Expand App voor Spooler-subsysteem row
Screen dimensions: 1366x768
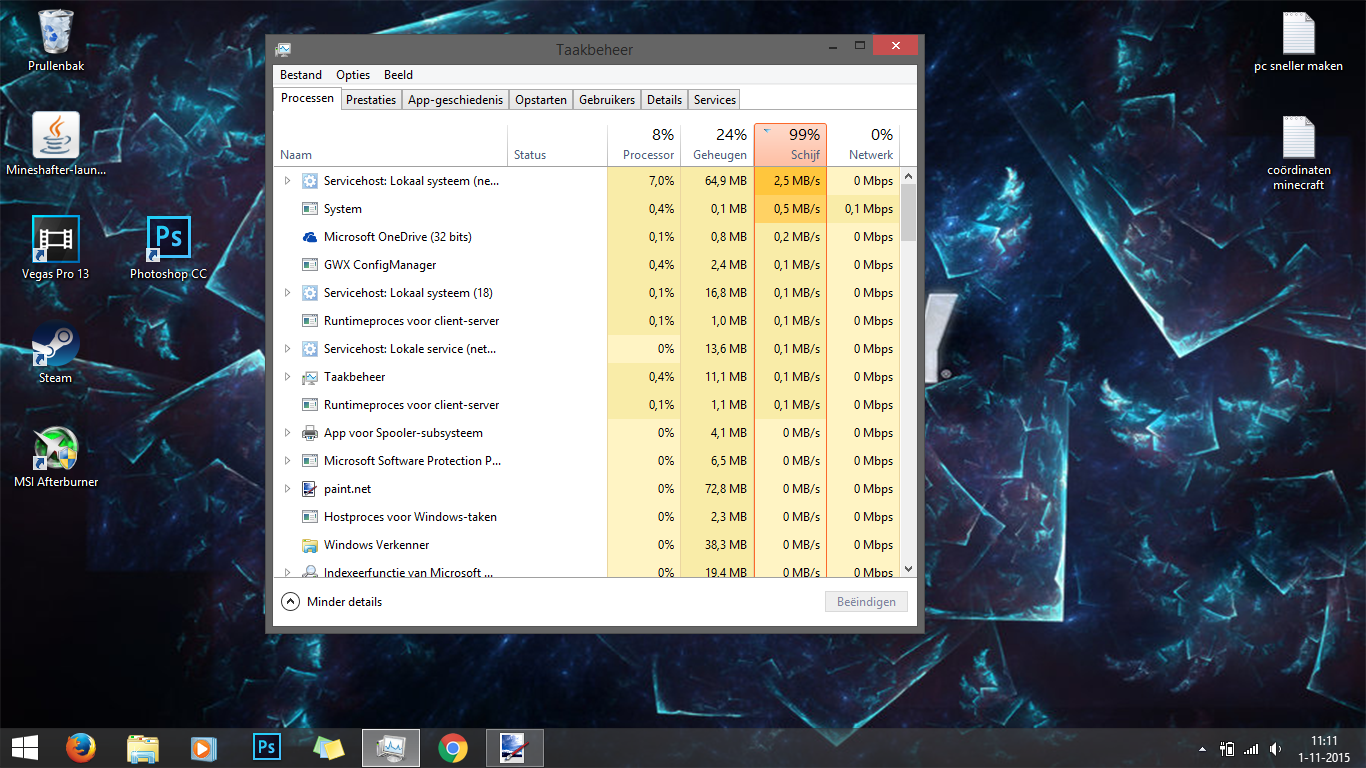[287, 433]
